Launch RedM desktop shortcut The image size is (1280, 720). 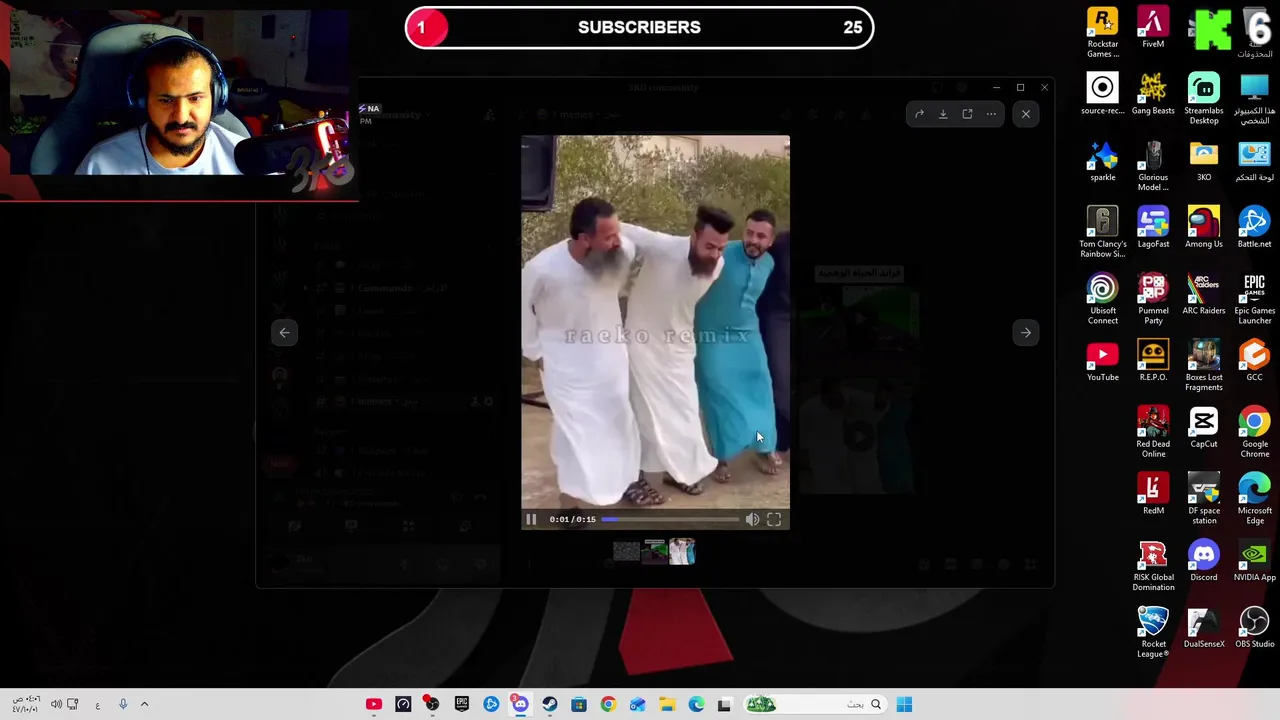pos(1153,494)
